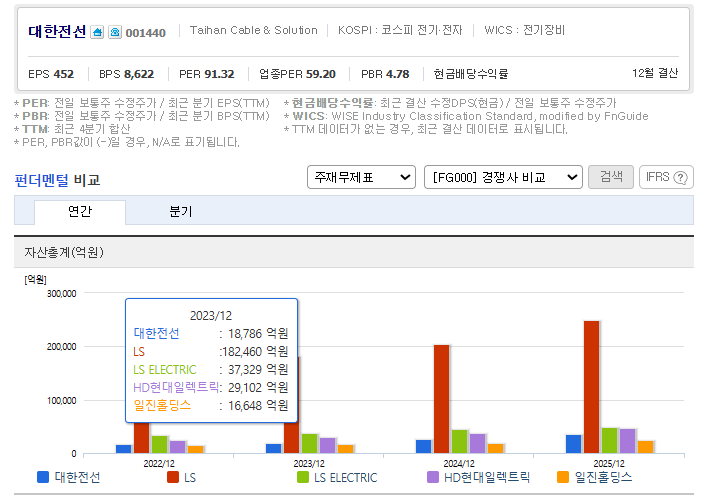The width and height of the screenshot is (705, 503).
Task: Click the 2022/12 axis label
Action: click(x=159, y=463)
